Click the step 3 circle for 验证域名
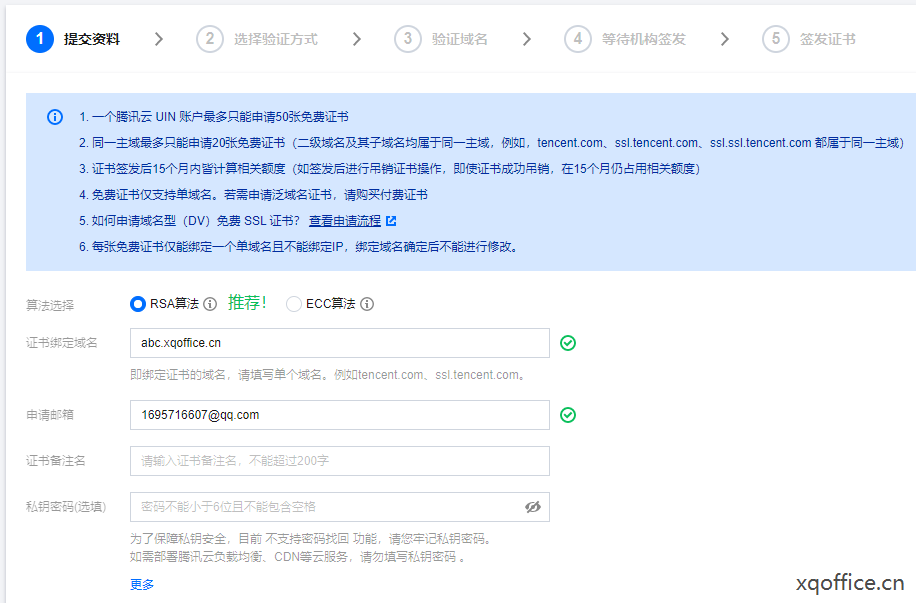Image resolution: width=916 pixels, height=603 pixels. (x=408, y=39)
